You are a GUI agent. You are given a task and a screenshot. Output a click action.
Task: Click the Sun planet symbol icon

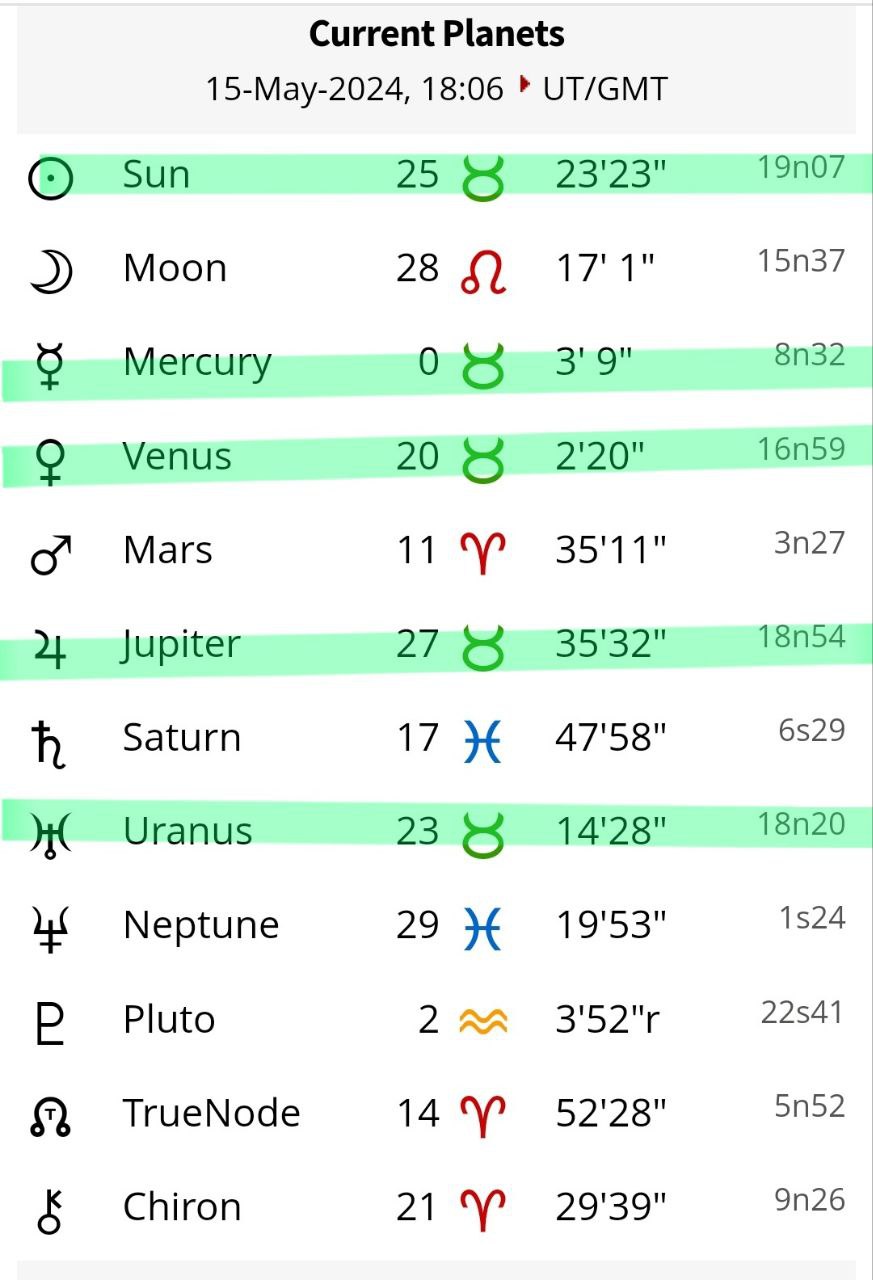50,178
